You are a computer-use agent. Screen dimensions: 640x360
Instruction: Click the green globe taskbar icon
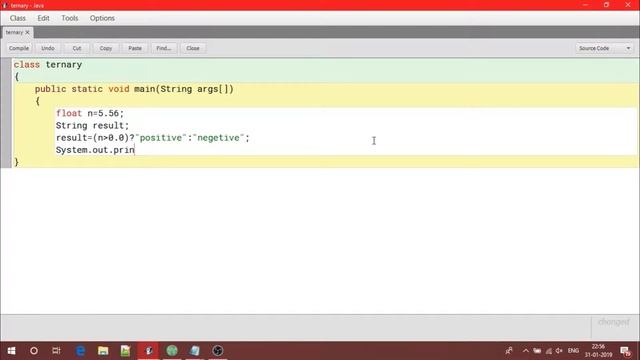(x=172, y=351)
